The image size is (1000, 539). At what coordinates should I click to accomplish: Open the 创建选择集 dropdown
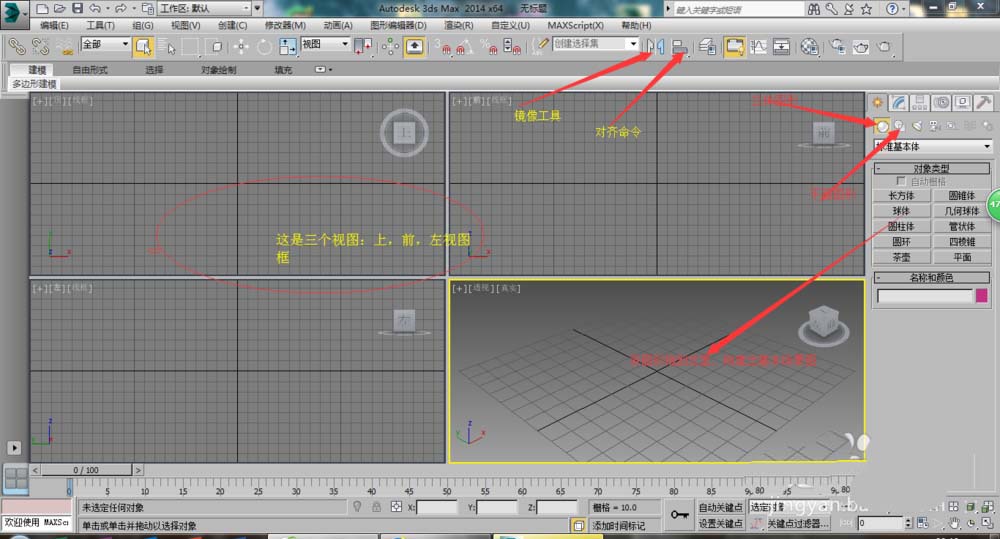point(595,43)
